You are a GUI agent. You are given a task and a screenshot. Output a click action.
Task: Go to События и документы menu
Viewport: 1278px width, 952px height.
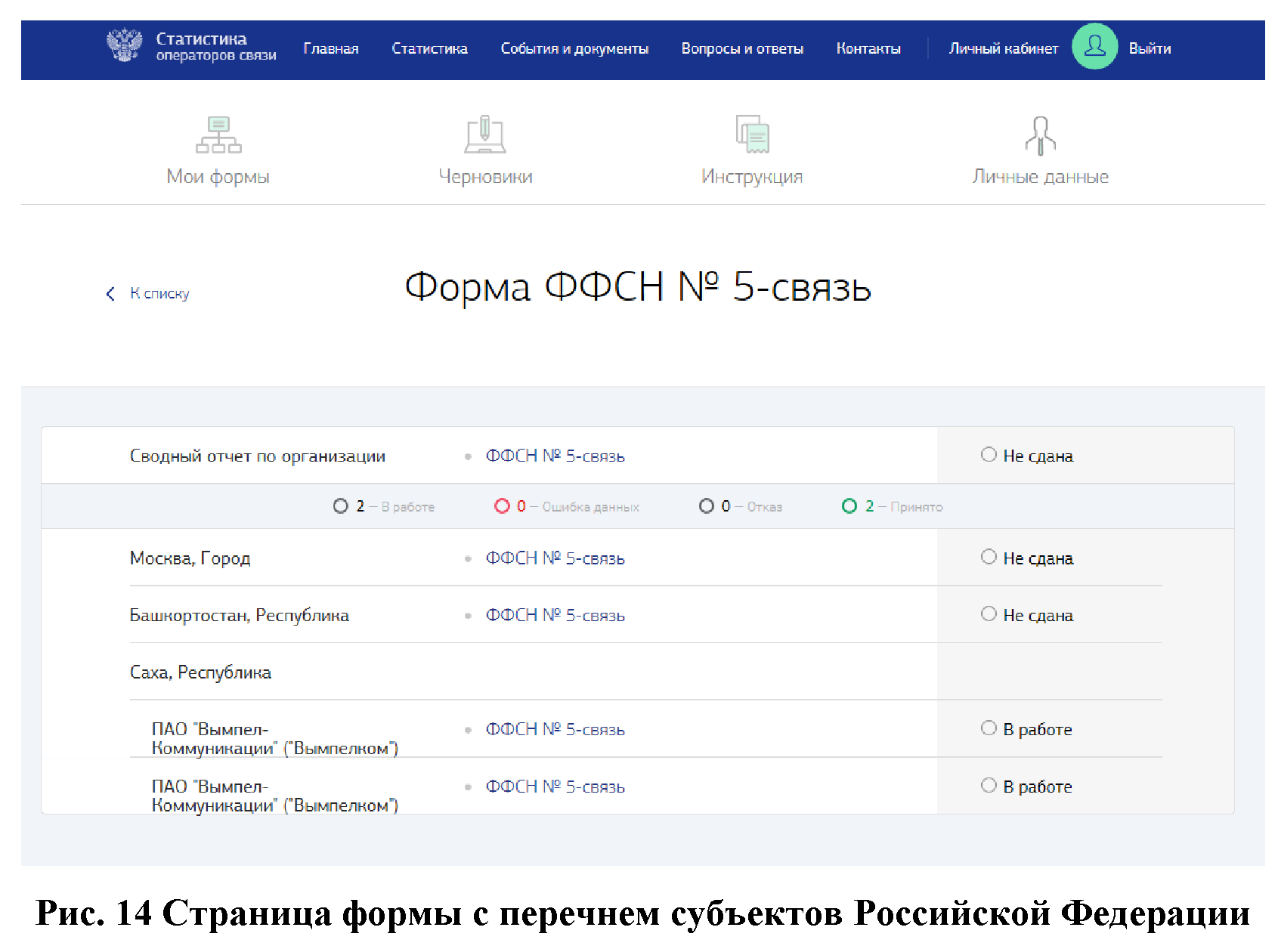[x=574, y=49]
